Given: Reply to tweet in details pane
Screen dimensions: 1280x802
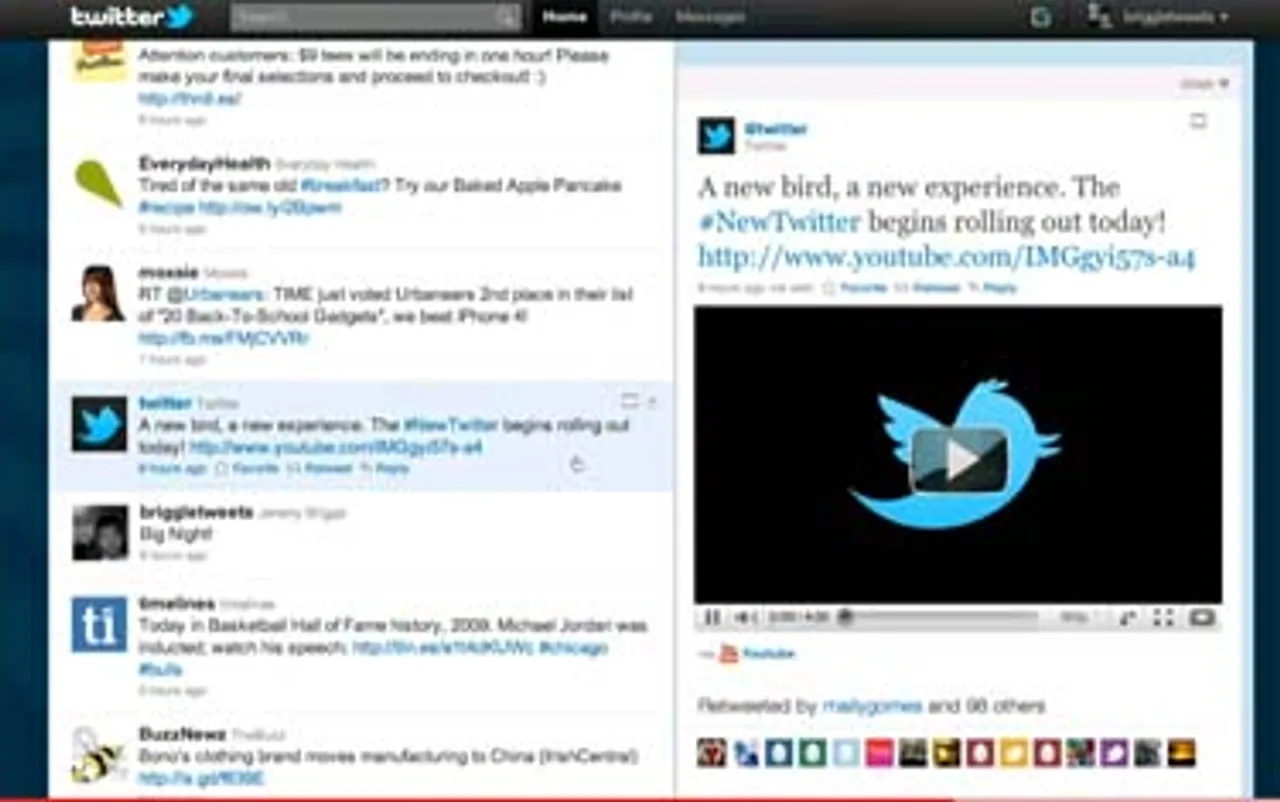Looking at the screenshot, I should 993,287.
